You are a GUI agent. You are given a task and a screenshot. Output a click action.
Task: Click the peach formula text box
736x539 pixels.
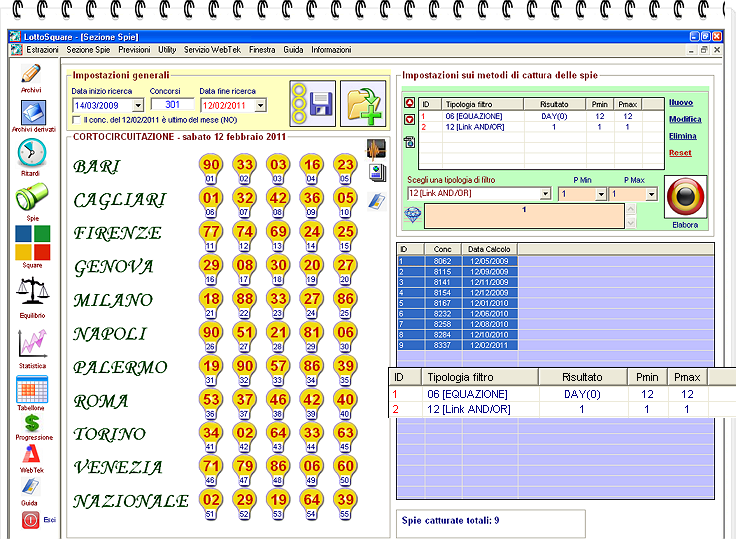point(524,216)
